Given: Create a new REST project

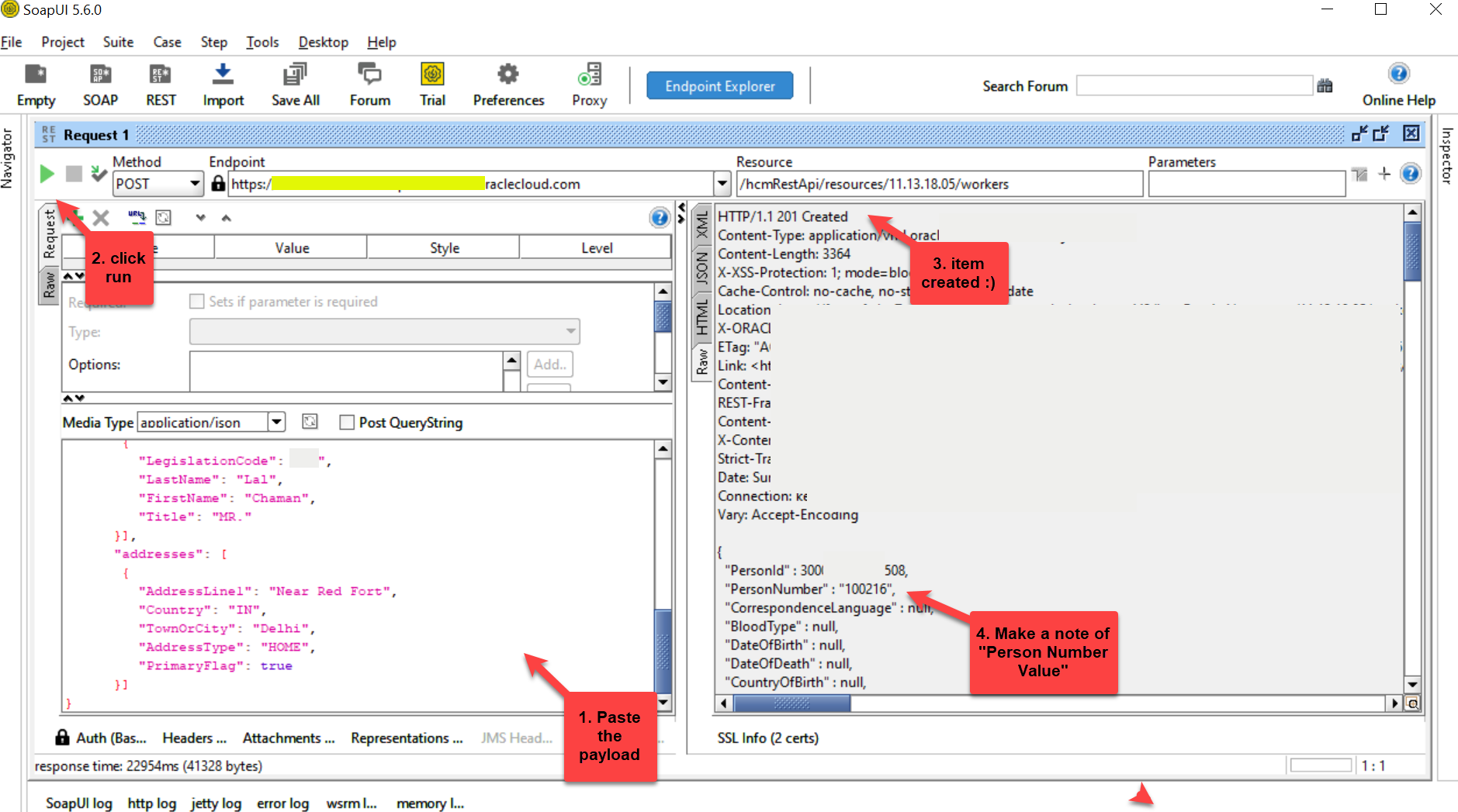Looking at the screenshot, I should 161,85.
